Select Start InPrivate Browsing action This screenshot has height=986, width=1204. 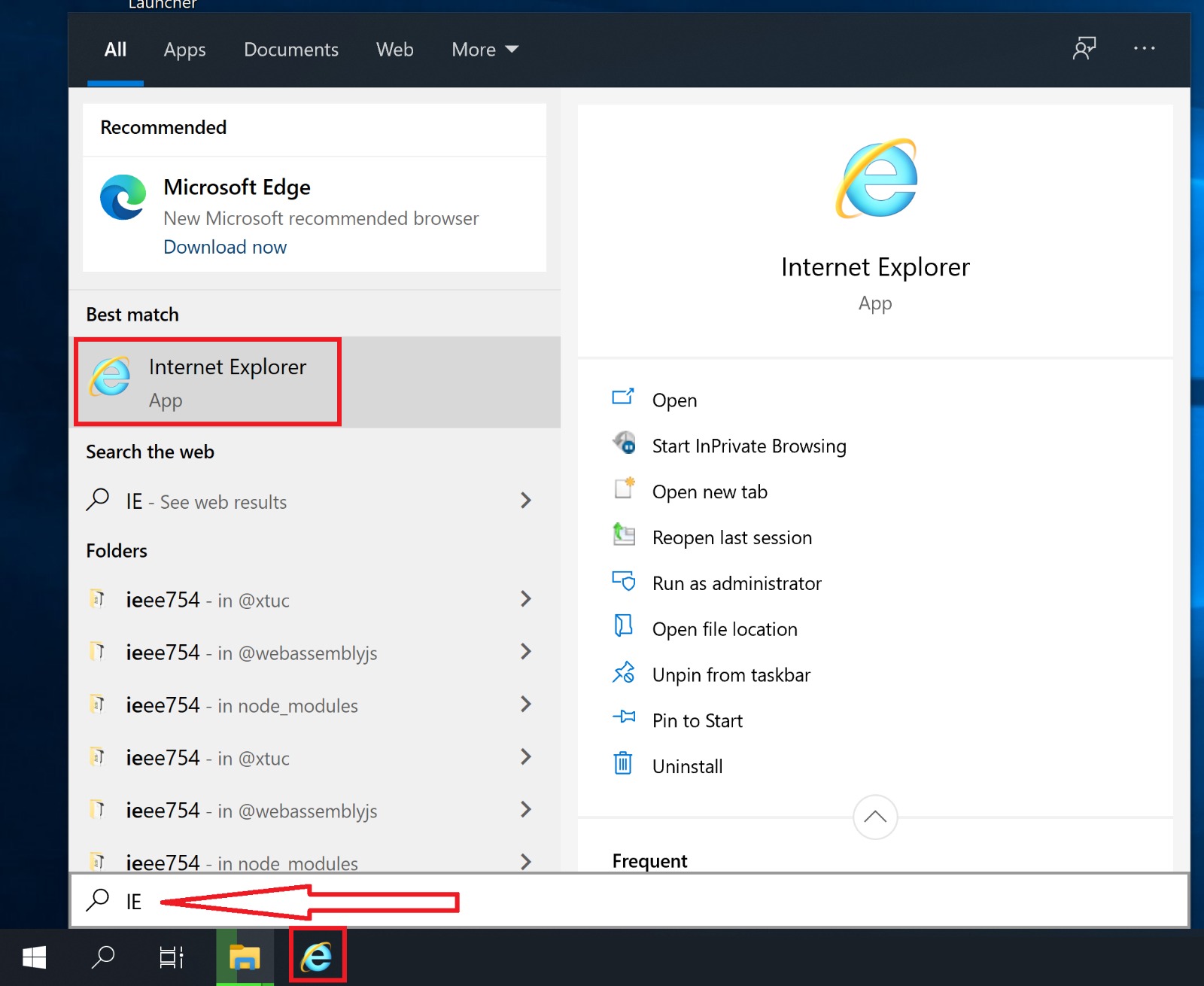(x=749, y=446)
